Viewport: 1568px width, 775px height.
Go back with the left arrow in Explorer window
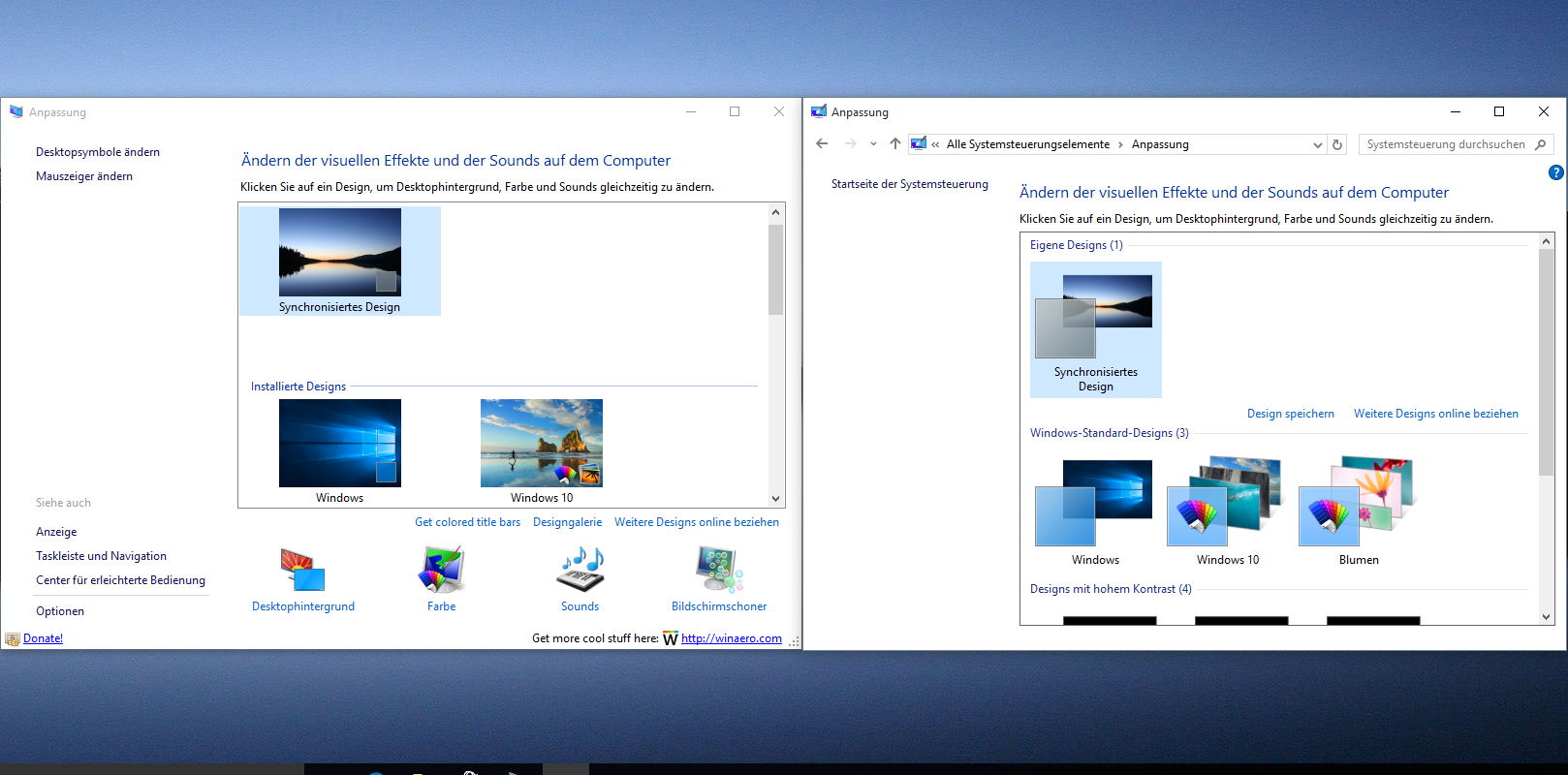[x=822, y=143]
